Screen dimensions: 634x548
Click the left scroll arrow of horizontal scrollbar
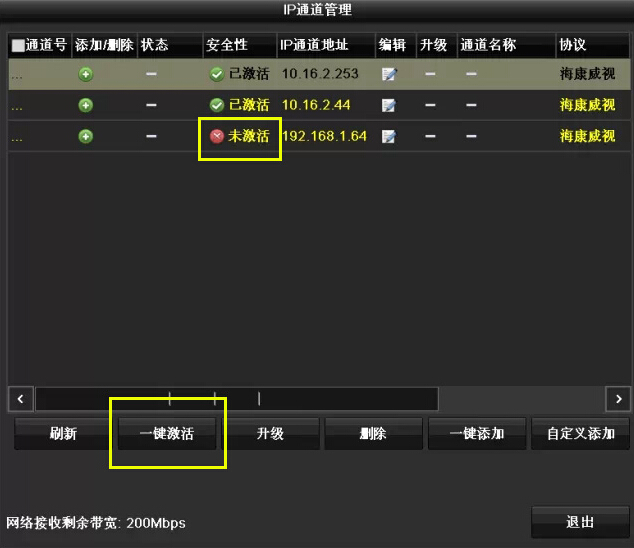(x=20, y=399)
